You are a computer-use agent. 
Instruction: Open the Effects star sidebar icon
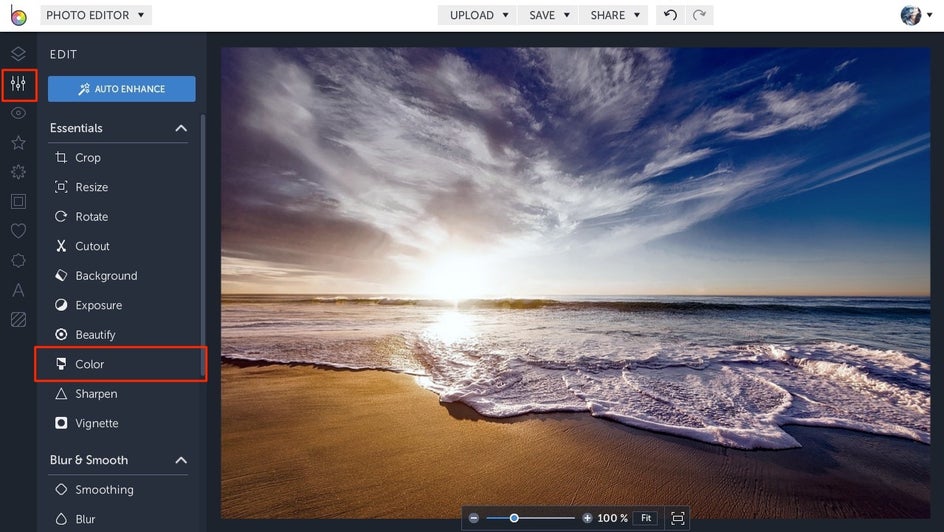(x=18, y=143)
